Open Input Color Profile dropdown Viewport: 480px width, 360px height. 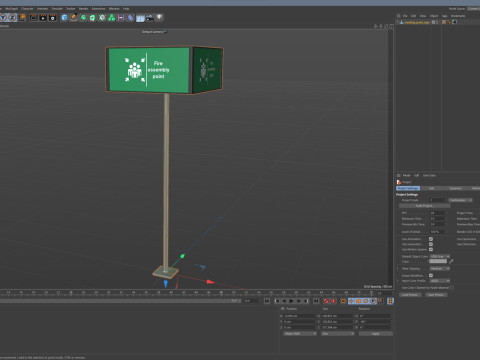point(440,281)
